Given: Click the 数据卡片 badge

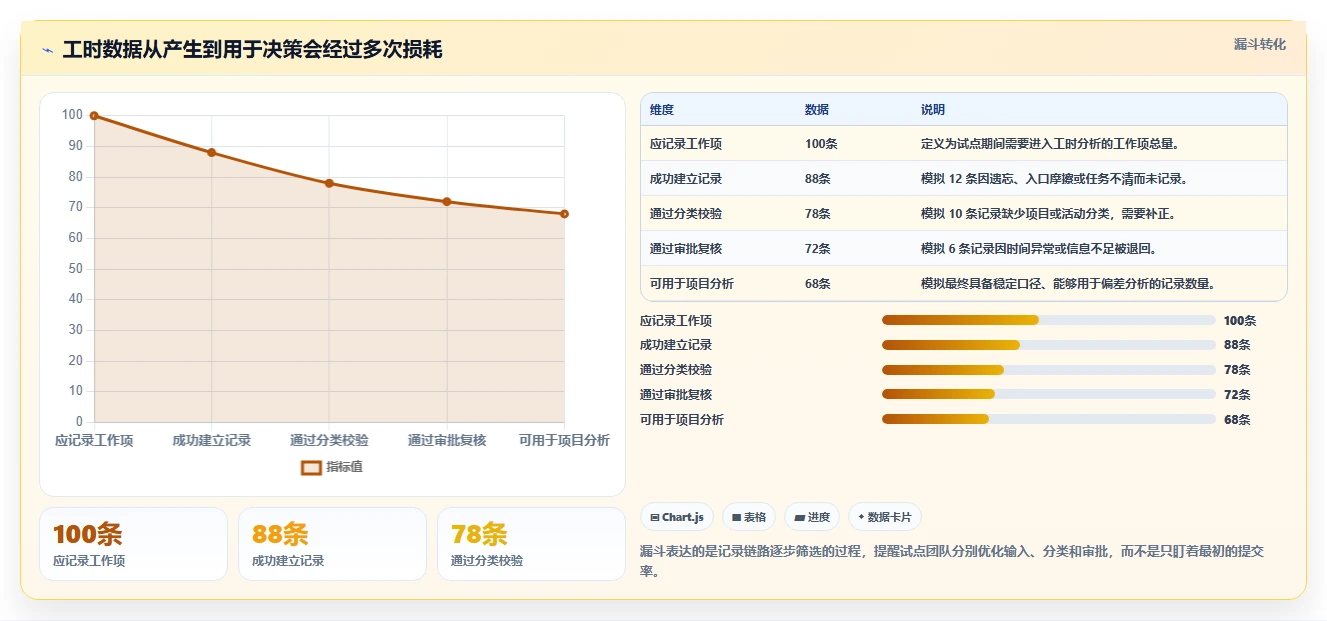Looking at the screenshot, I should (885, 517).
